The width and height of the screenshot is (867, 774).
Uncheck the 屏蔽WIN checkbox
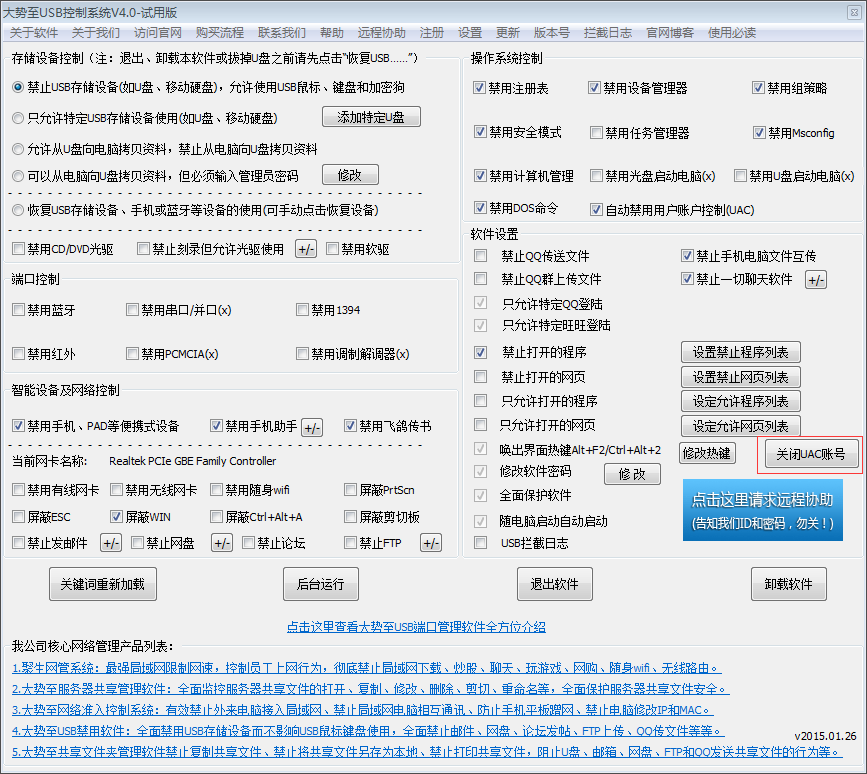117,517
